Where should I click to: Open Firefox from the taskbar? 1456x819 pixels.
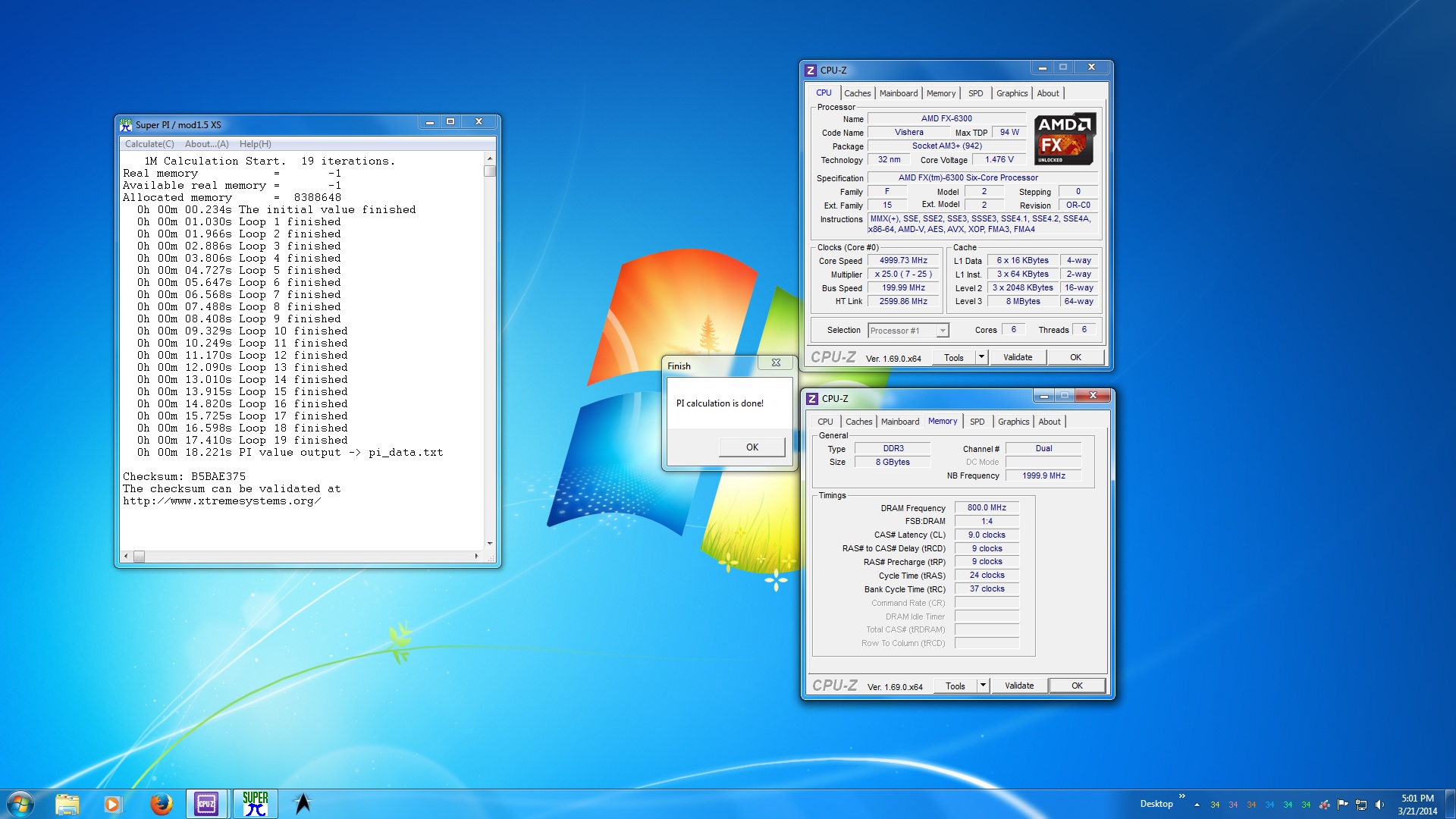[x=161, y=804]
